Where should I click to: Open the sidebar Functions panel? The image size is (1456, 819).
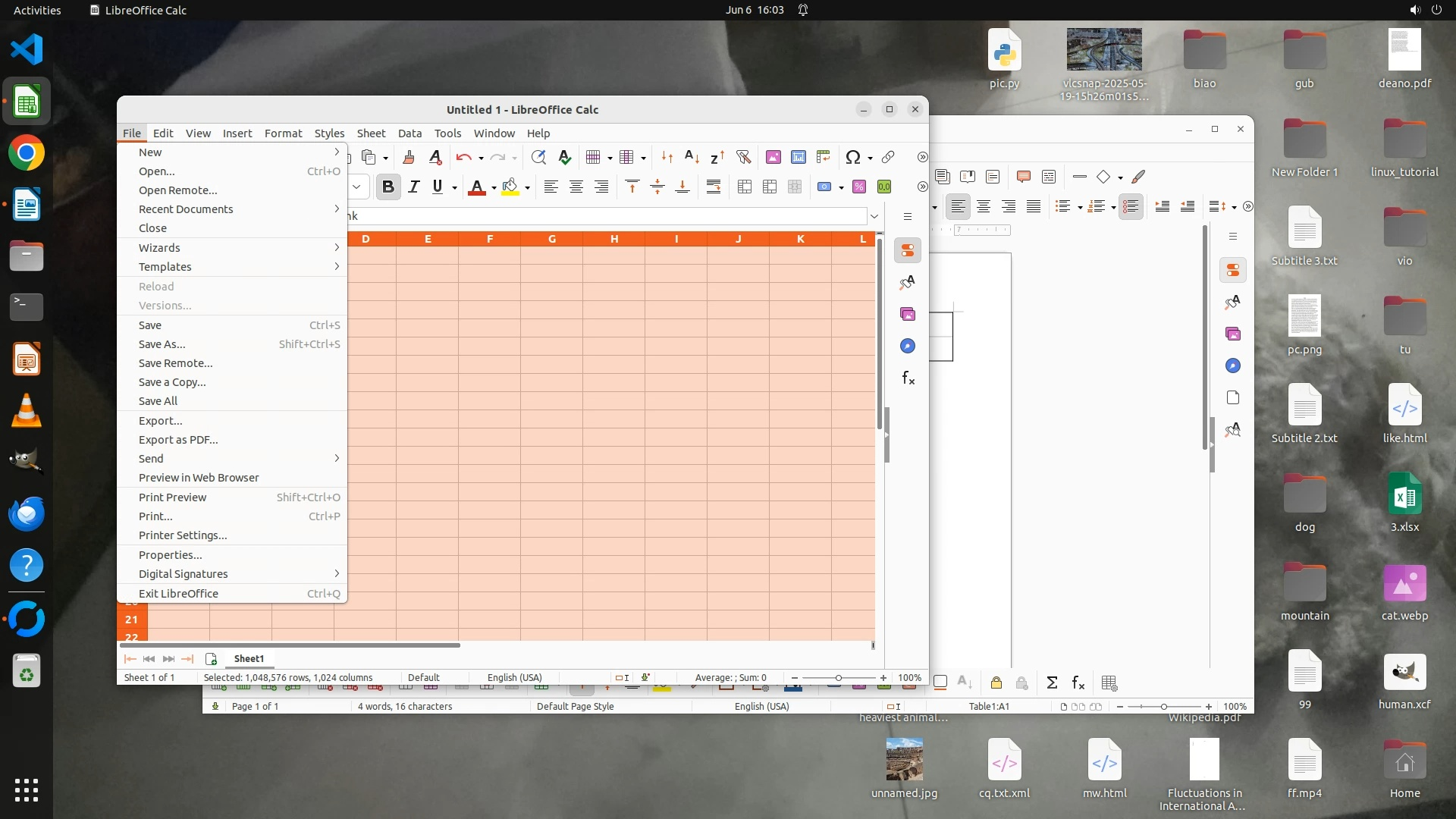(908, 378)
